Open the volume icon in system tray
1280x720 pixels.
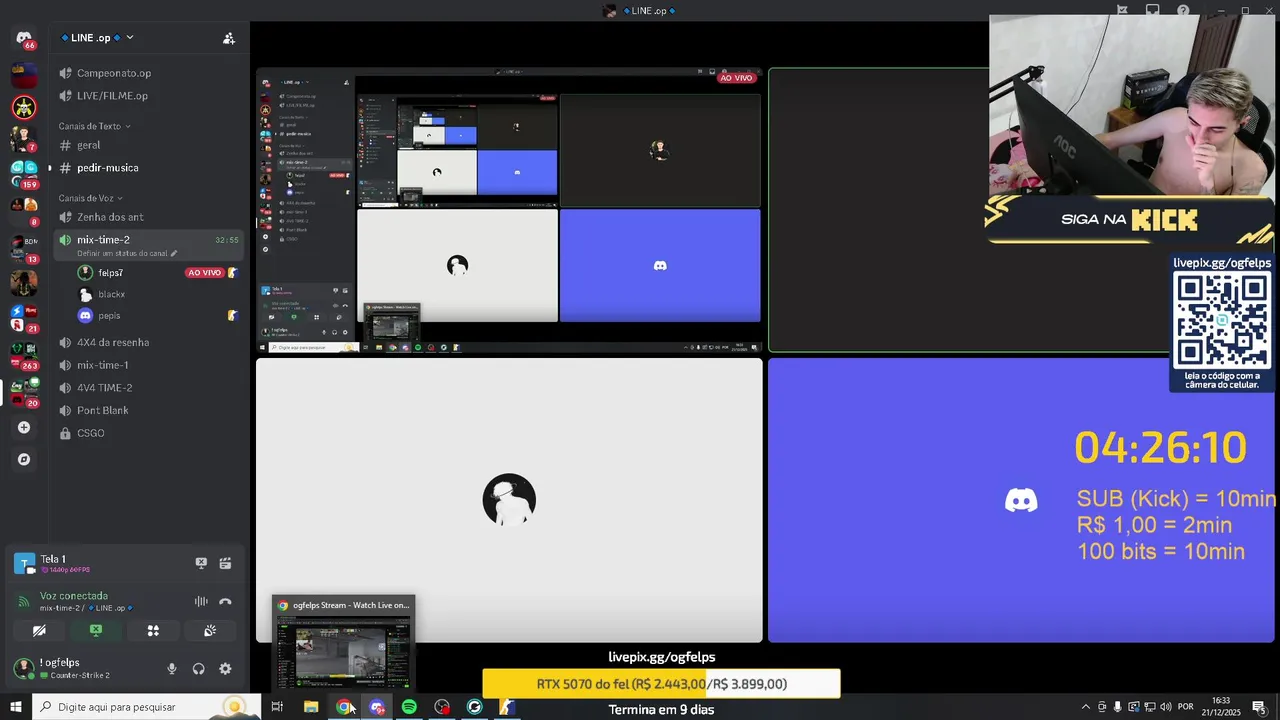pos(1166,707)
